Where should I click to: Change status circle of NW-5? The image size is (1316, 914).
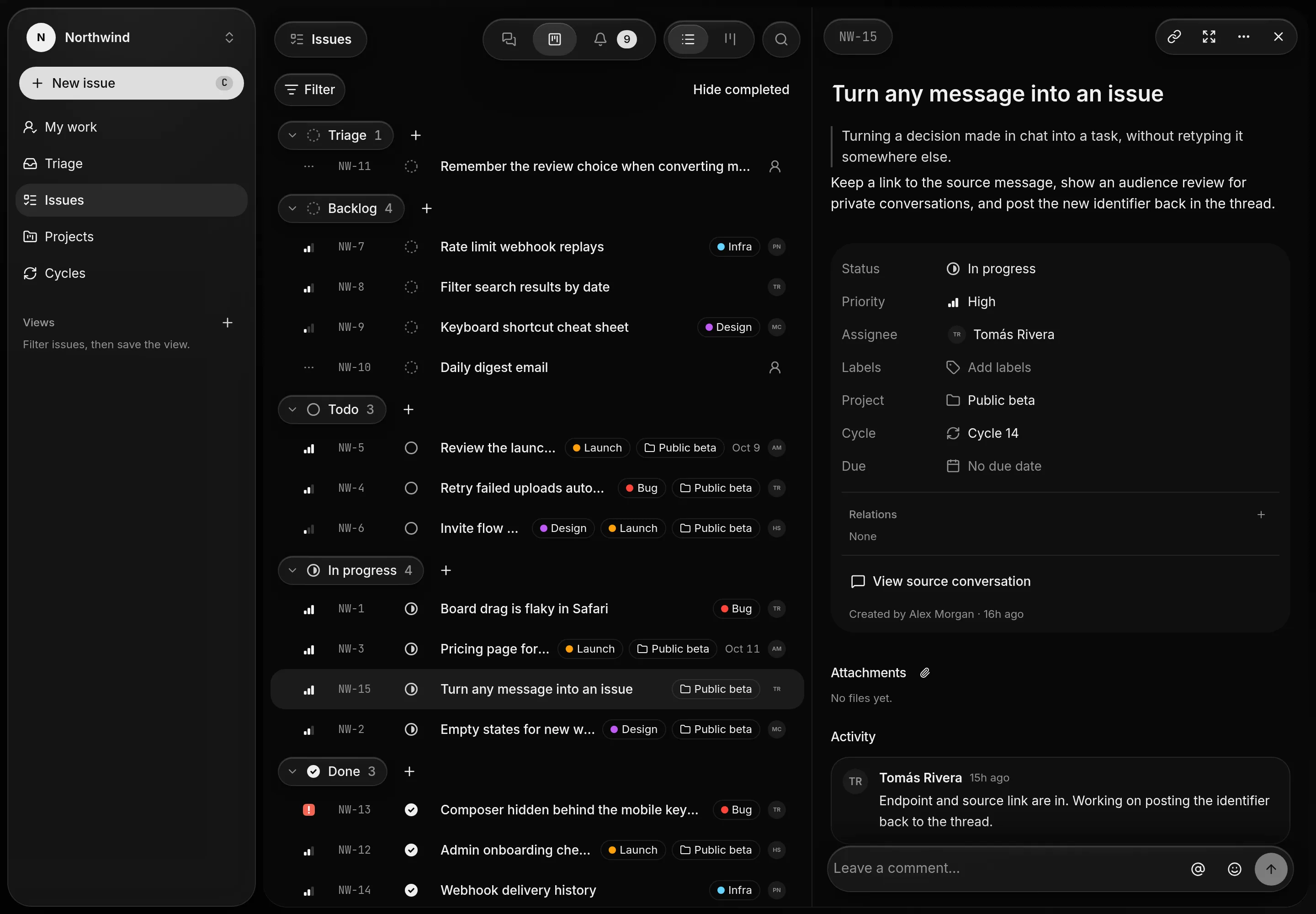411,448
